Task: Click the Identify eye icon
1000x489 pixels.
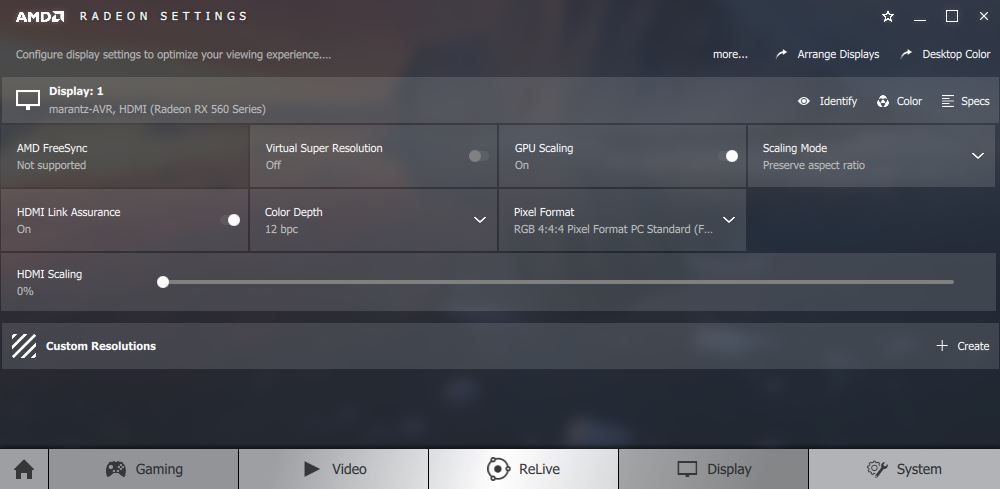Action: 804,101
